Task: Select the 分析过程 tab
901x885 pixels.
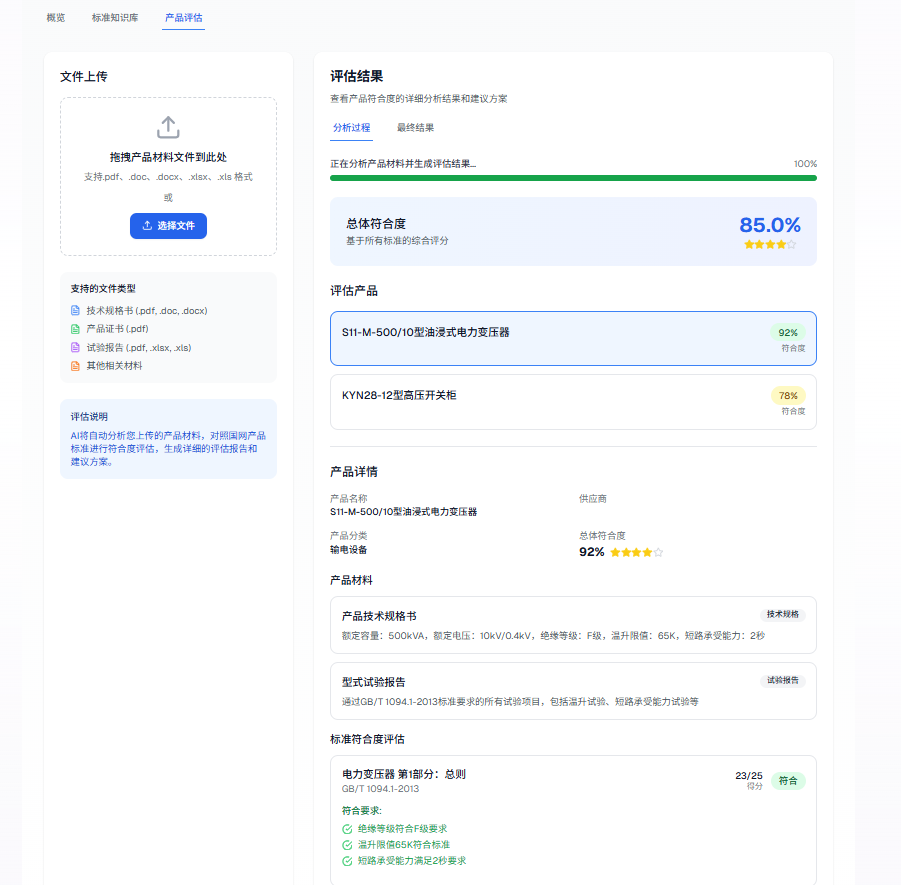Action: [x=351, y=128]
